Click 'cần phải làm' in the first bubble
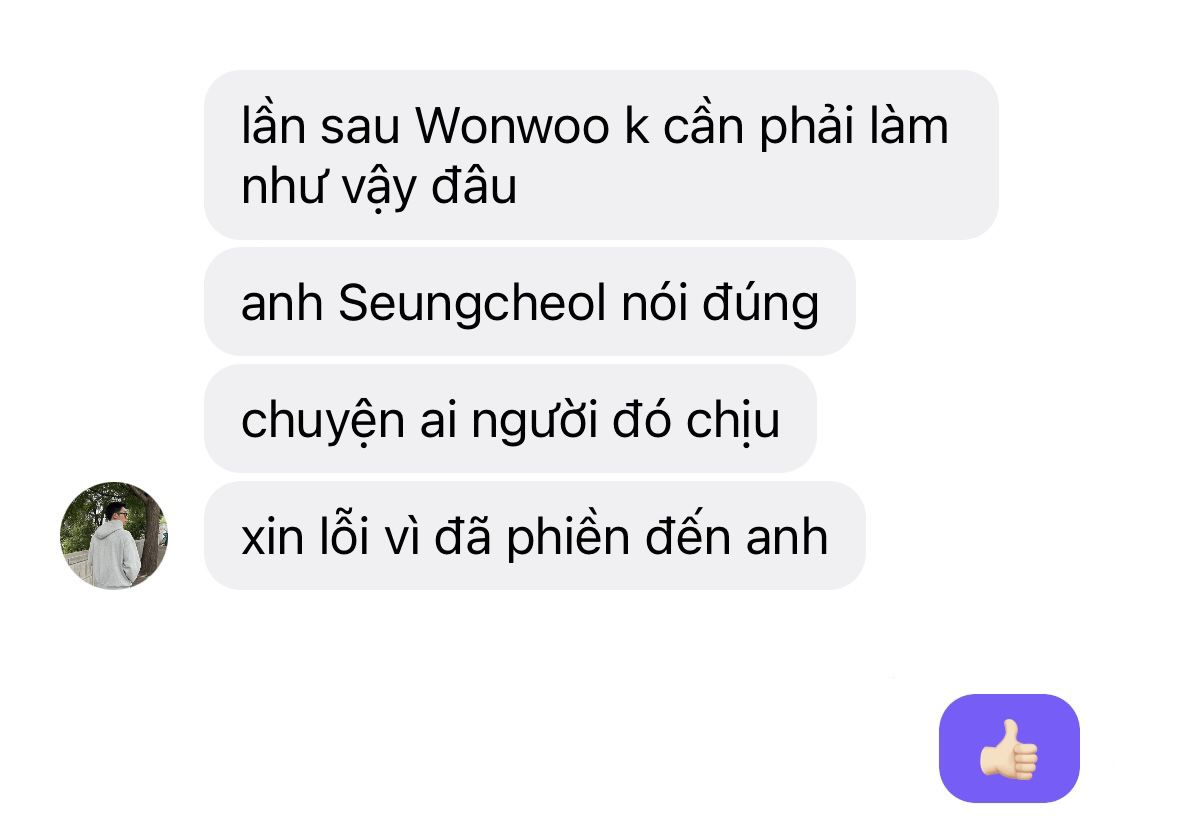Image resolution: width=1185 pixels, height=837 pixels. tap(806, 127)
